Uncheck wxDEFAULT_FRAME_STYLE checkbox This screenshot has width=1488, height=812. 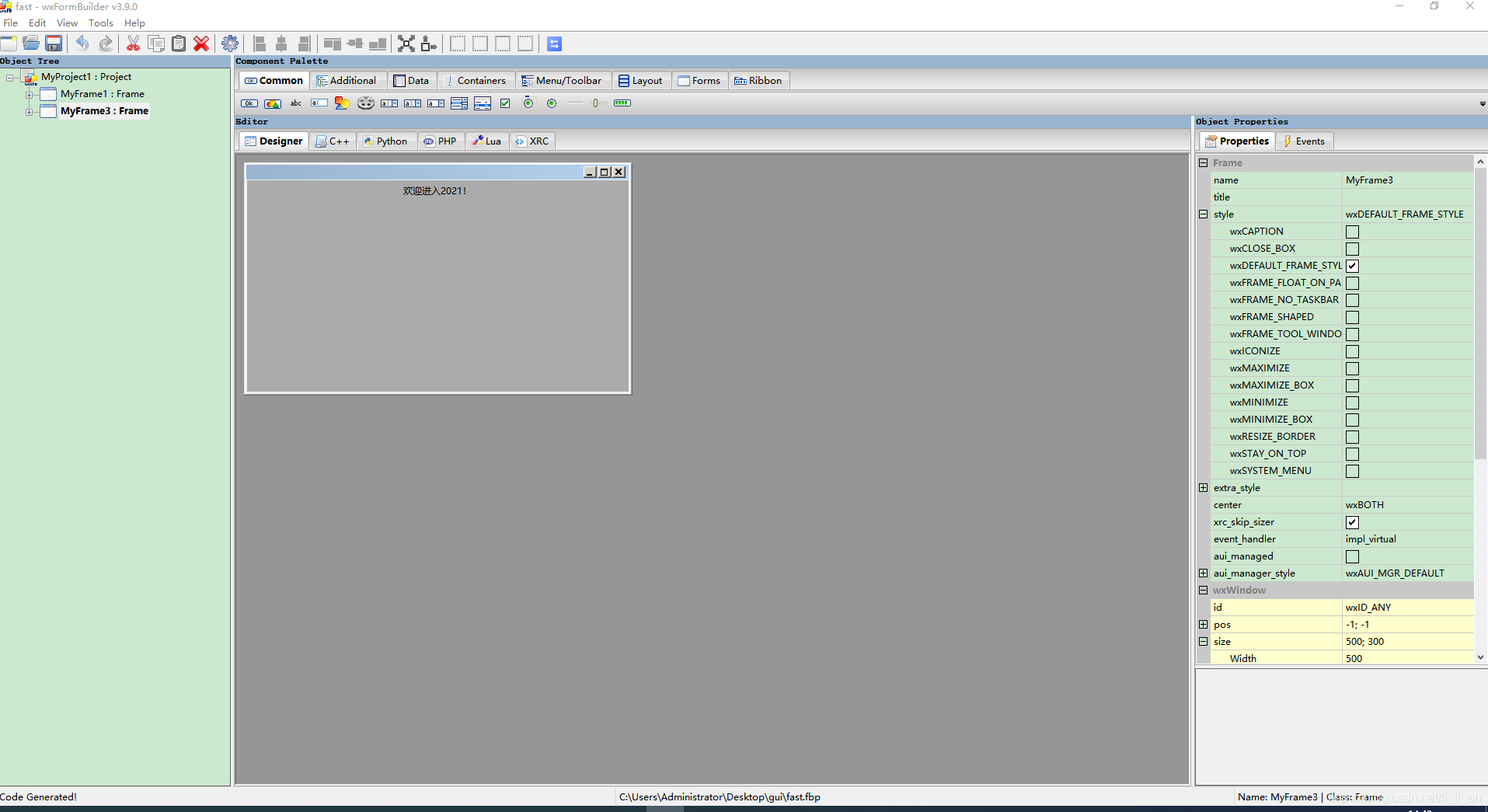coord(1352,266)
